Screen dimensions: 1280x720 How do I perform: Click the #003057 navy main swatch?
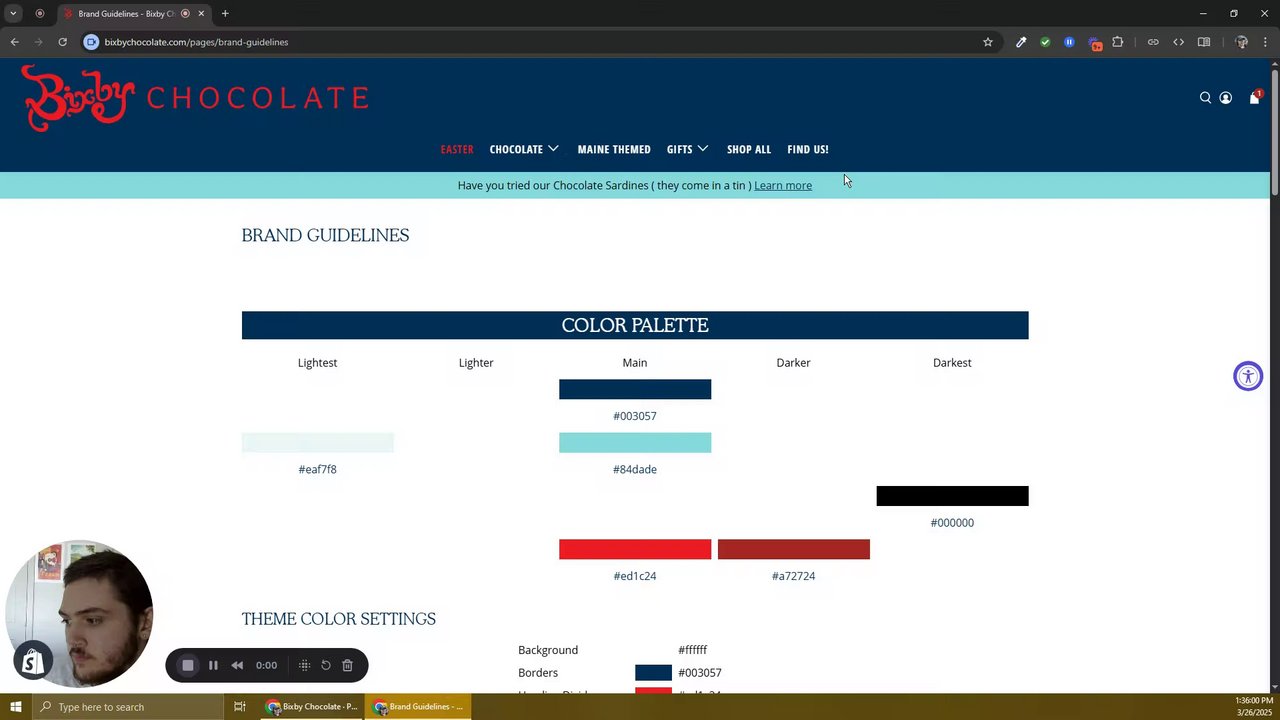click(635, 389)
